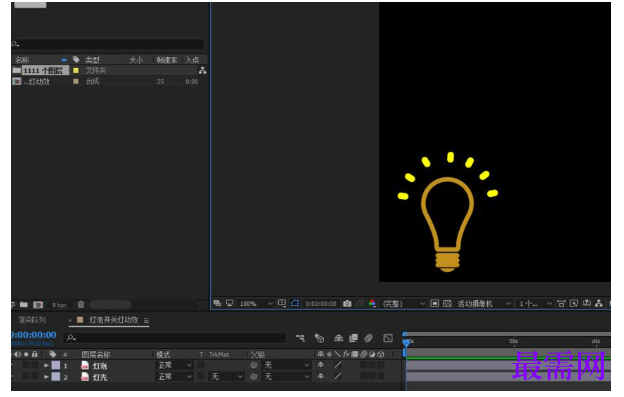Click the parent pick whip of 灯泡 layer
Image resolution: width=624 pixels, height=397 pixels.
(x=254, y=365)
